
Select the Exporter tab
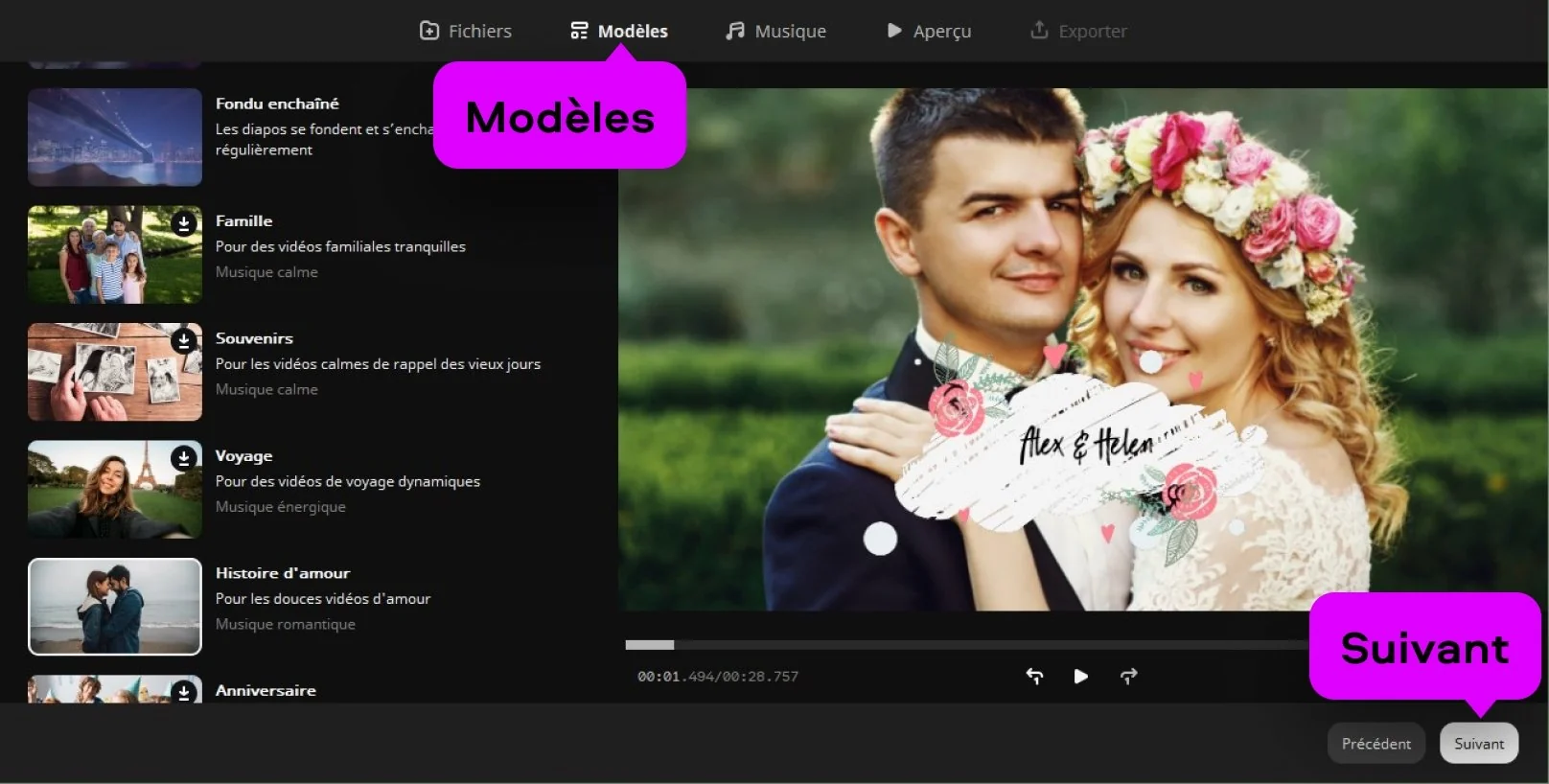click(x=1078, y=31)
